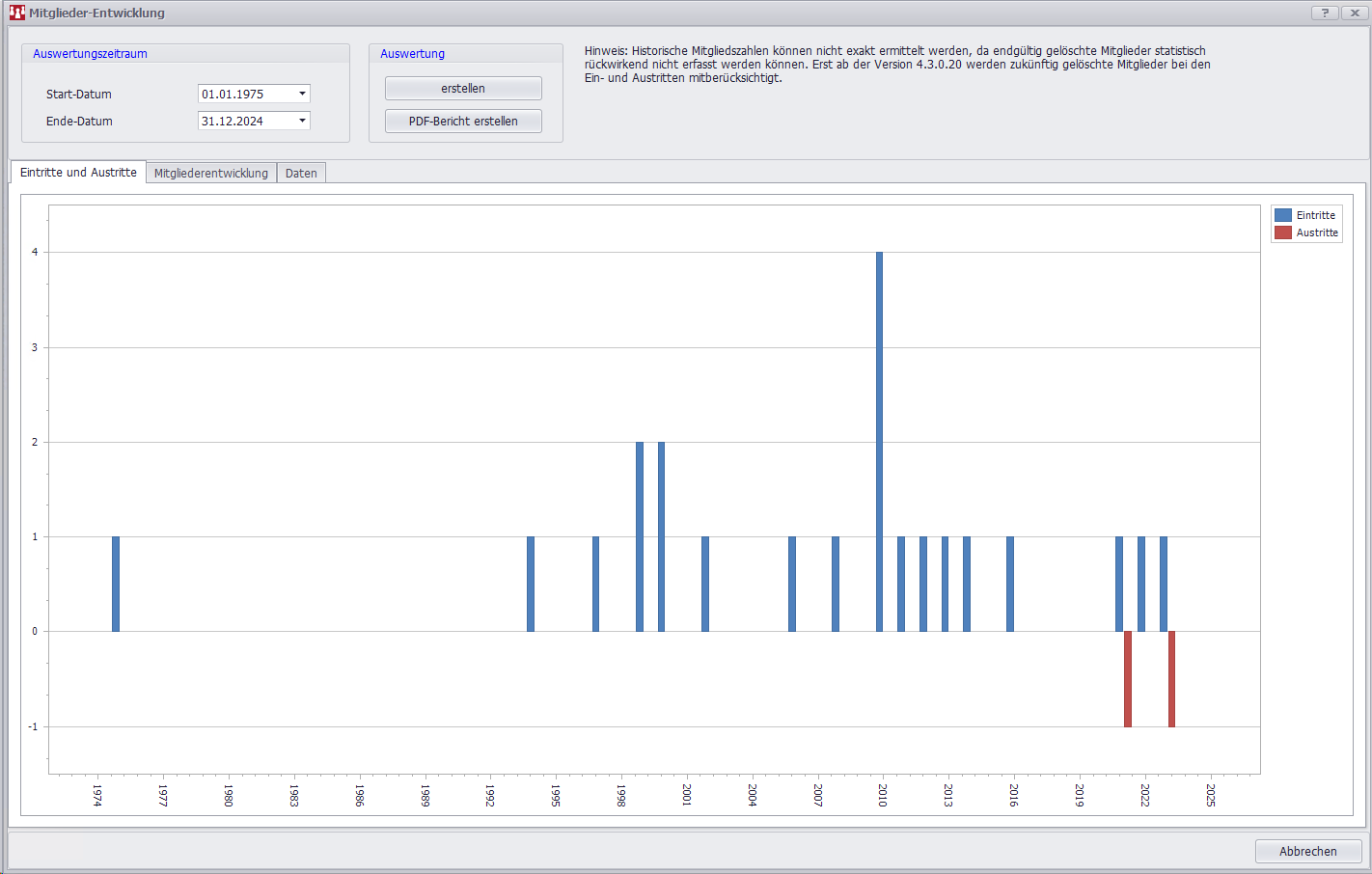Click the Austritte legend label text
Image resolution: width=1372 pixels, height=874 pixels.
click(x=1317, y=232)
